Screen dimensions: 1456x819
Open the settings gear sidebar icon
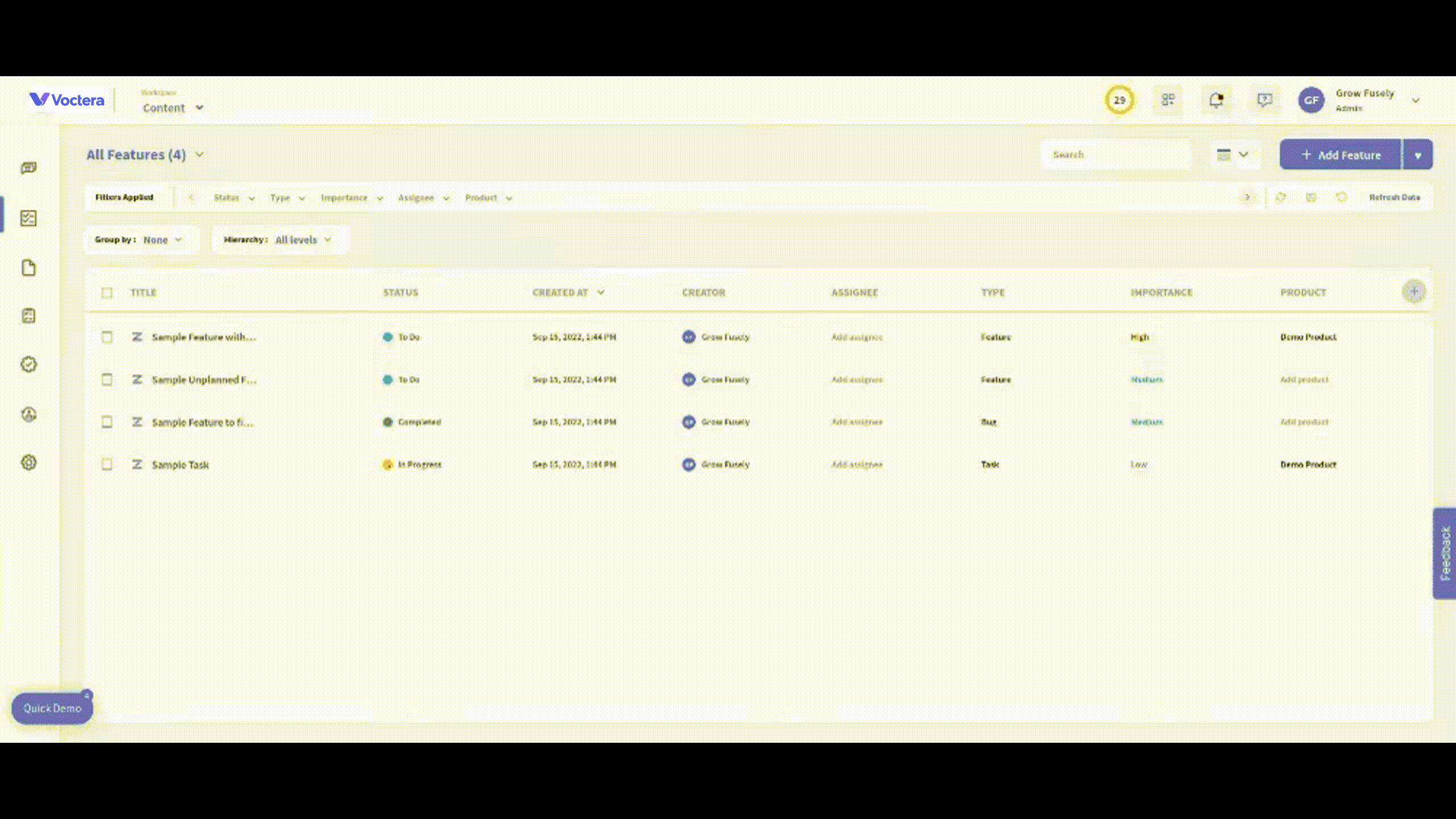click(28, 462)
